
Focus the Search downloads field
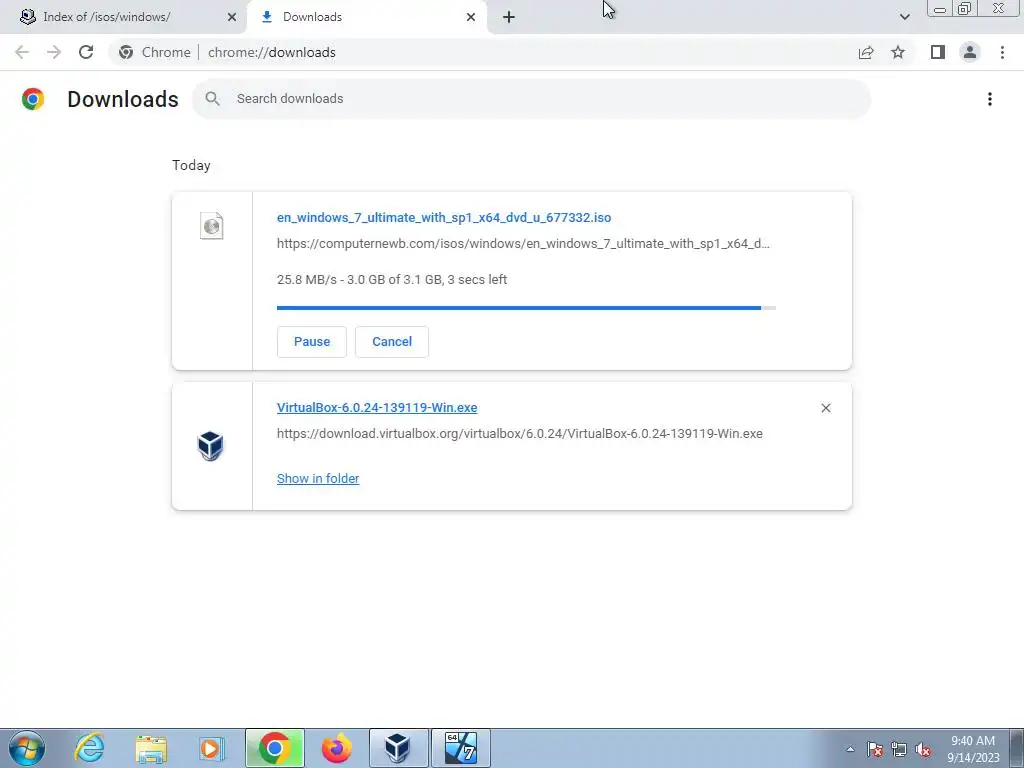pyautogui.click(x=532, y=99)
